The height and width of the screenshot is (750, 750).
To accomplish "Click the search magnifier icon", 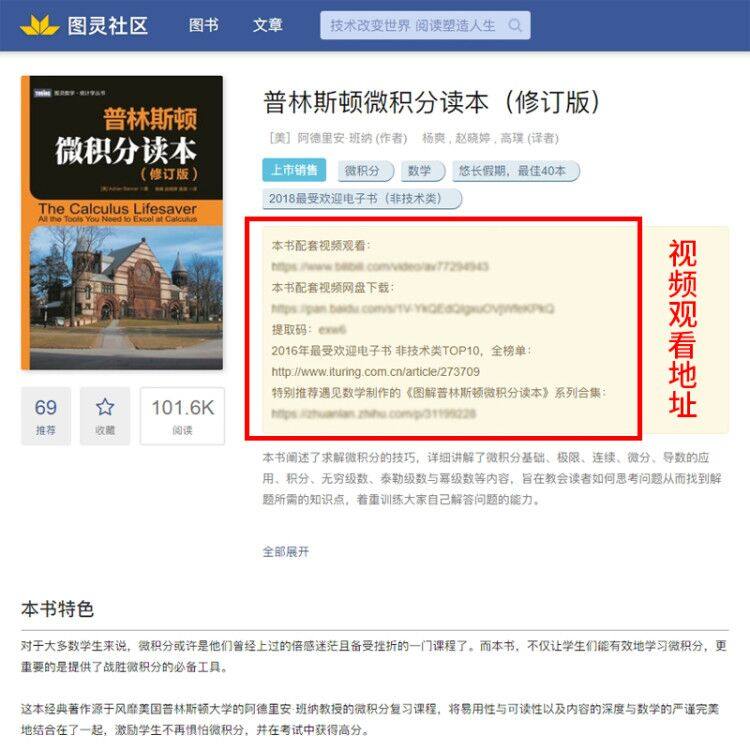I will pyautogui.click(x=515, y=25).
